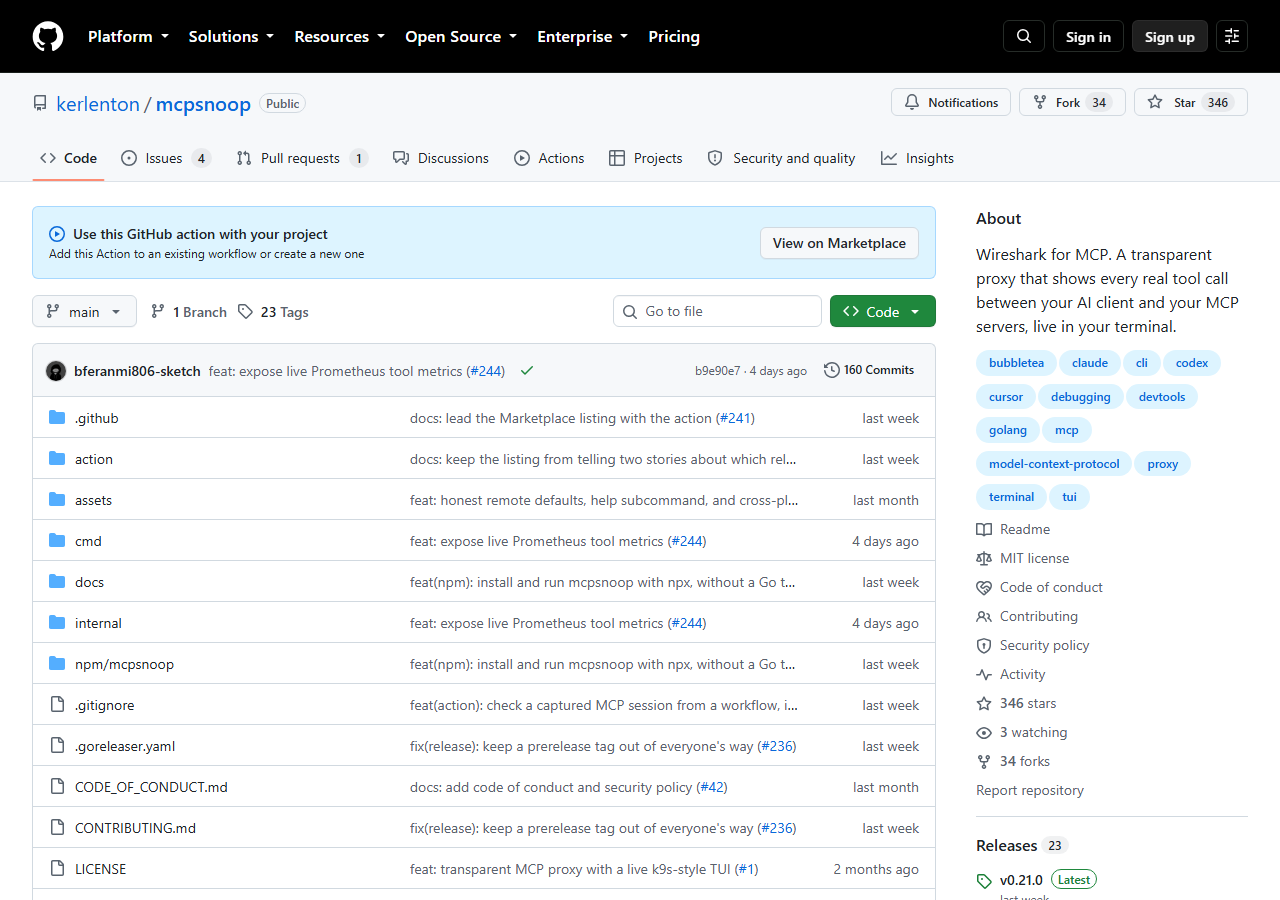Expand the Platform menu
Screen dimensions: 1280x900
[x=127, y=36]
